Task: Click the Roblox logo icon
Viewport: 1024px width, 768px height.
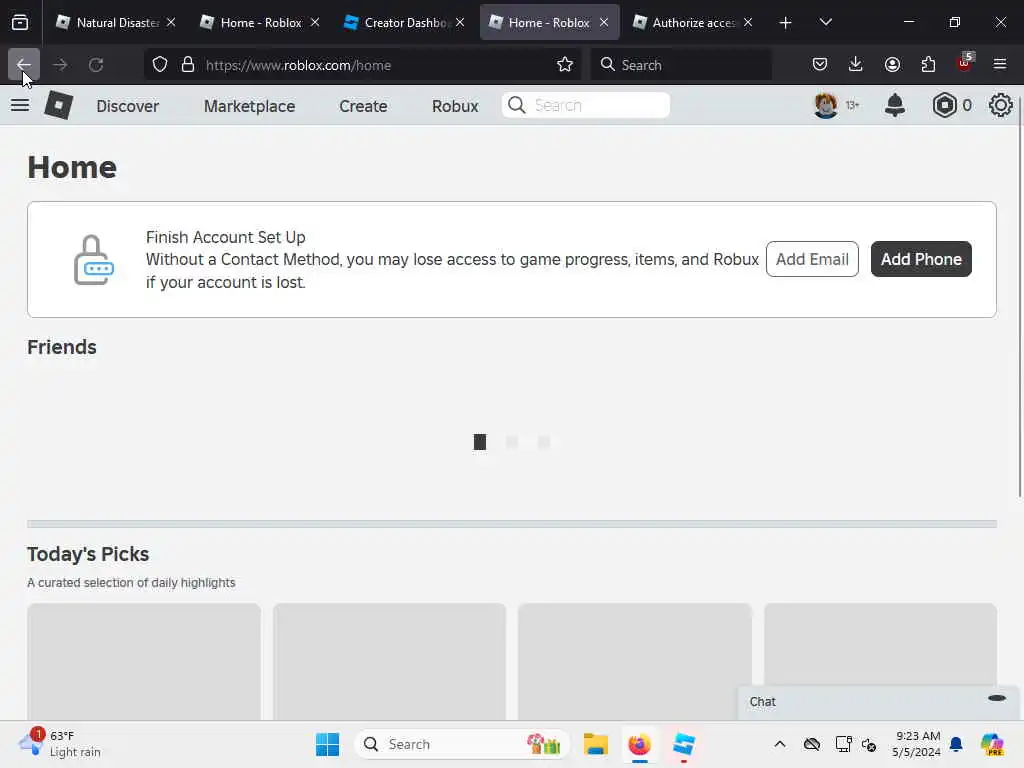Action: pos(59,105)
